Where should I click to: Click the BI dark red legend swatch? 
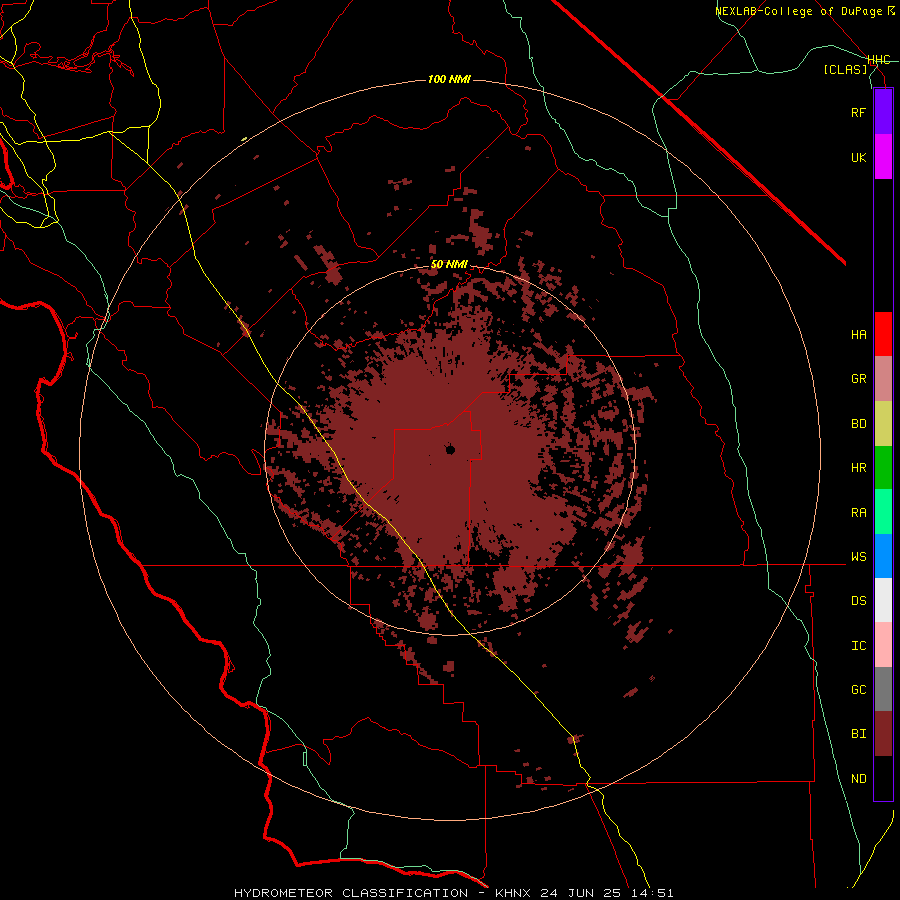883,734
